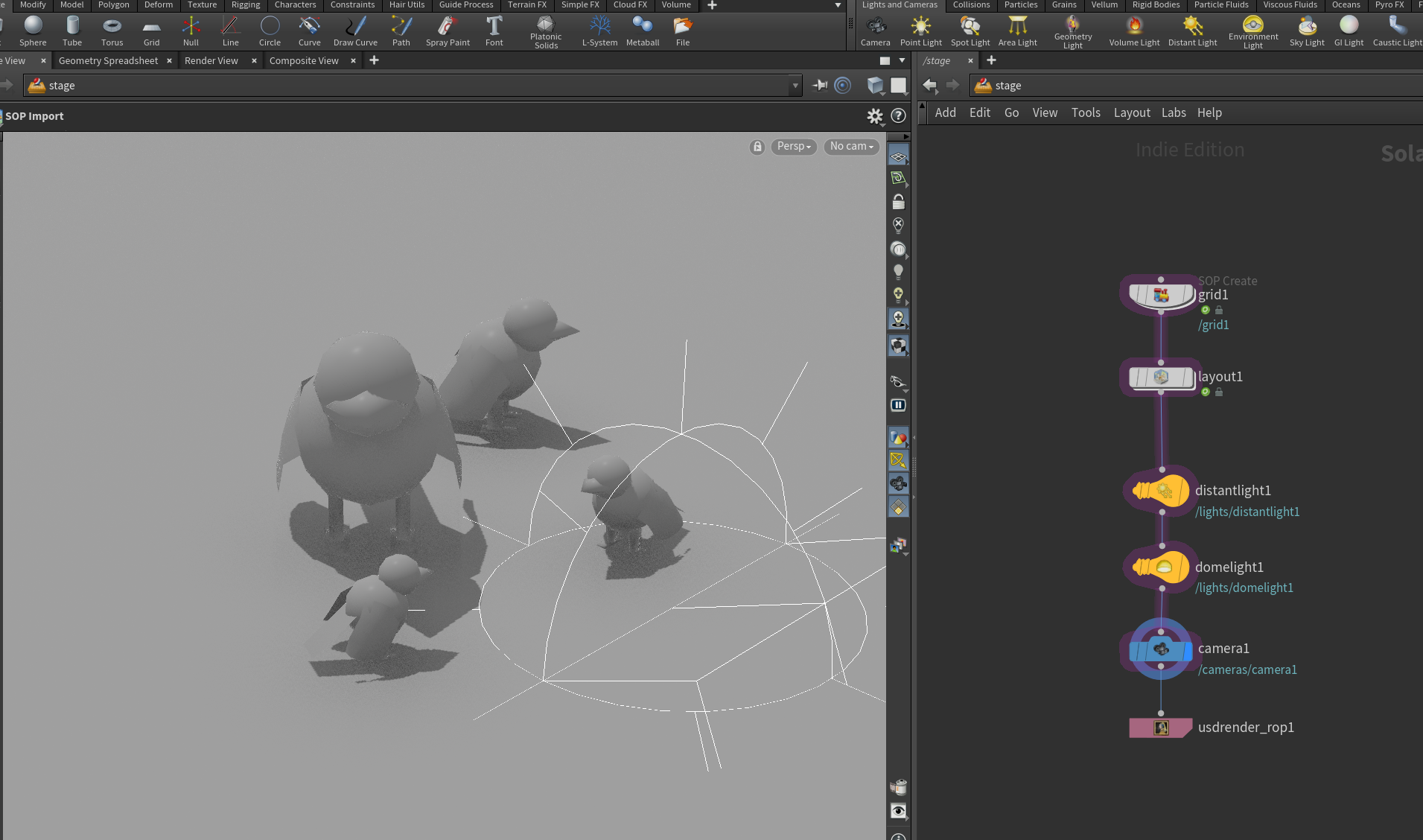Toggle the pause render button in viewport toolbar
The image size is (1423, 840).
coord(898,405)
